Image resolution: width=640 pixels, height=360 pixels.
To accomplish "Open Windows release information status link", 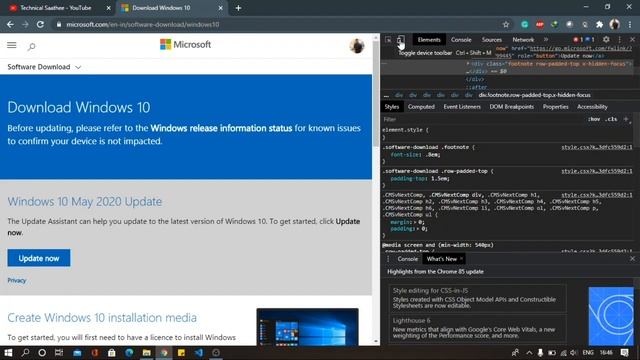I will pyautogui.click(x=221, y=128).
